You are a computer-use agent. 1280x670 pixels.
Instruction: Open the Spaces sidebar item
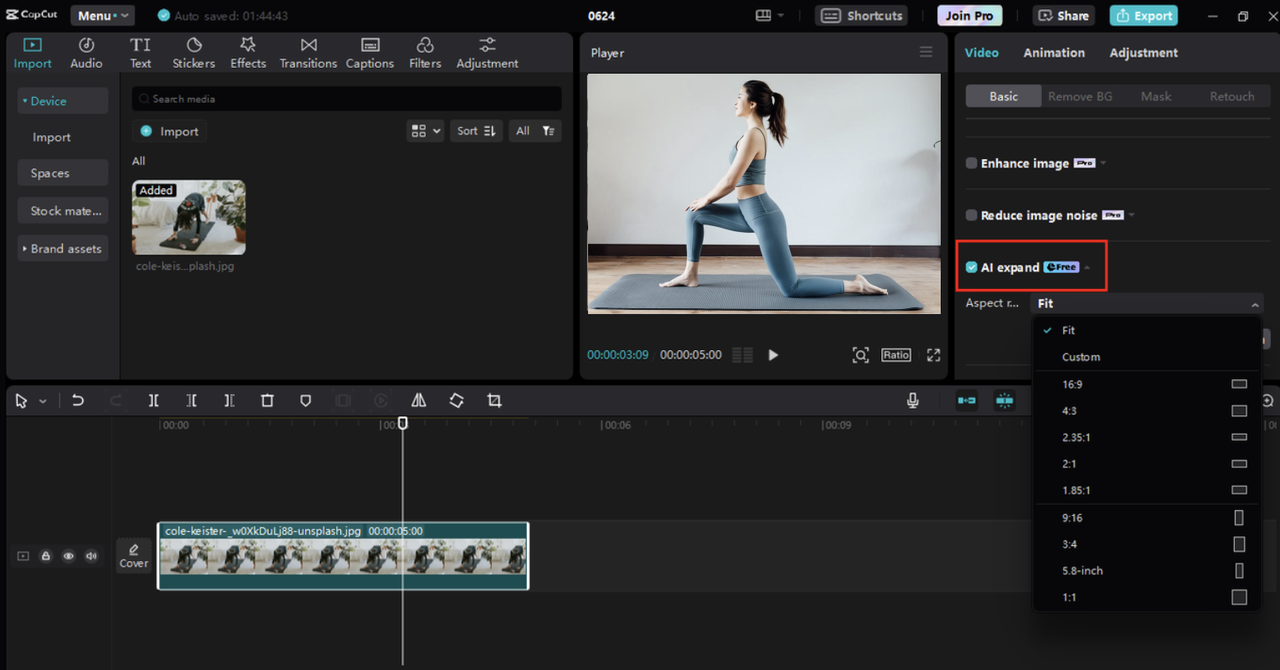[x=62, y=173]
